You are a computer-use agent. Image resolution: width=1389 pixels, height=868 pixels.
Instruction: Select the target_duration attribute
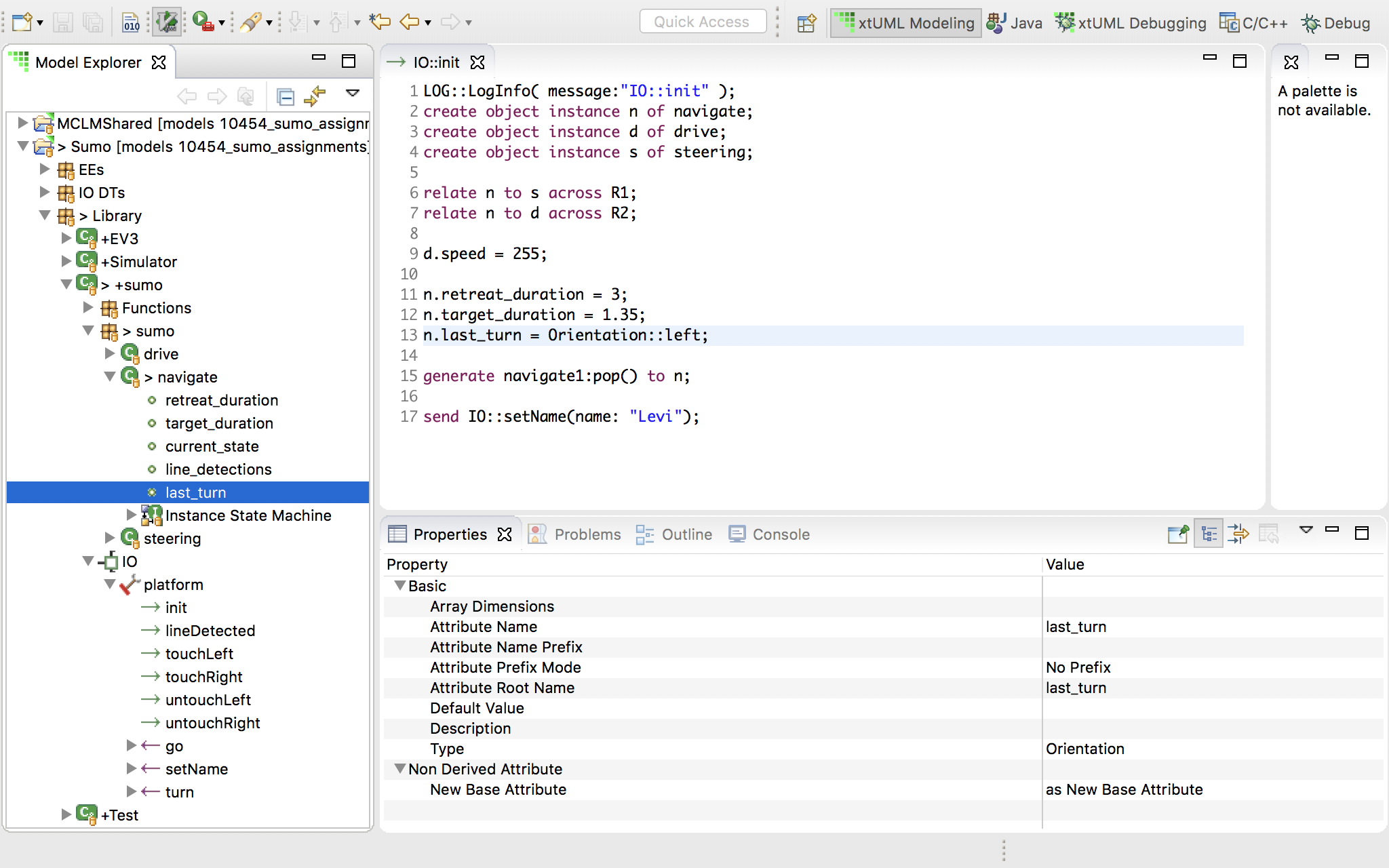click(219, 423)
